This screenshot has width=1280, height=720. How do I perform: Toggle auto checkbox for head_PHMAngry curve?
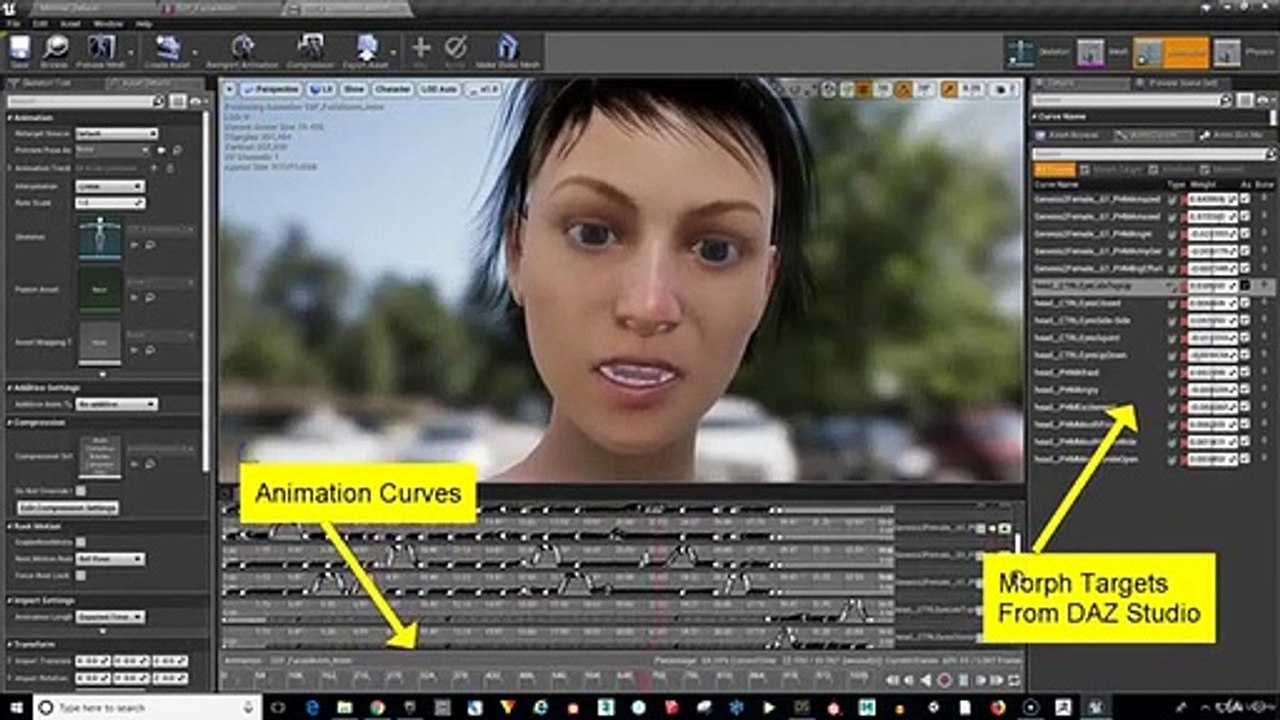point(1245,389)
